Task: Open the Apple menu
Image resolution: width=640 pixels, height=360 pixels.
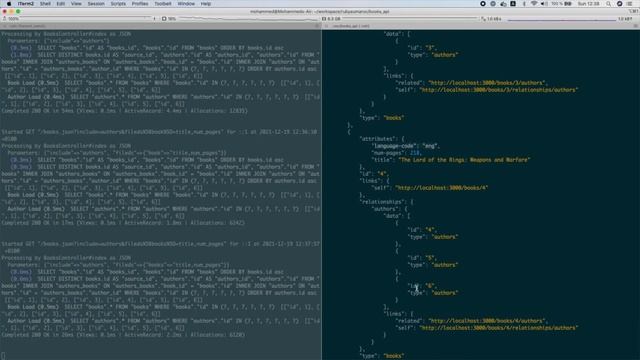Action: pyautogui.click(x=9, y=4)
